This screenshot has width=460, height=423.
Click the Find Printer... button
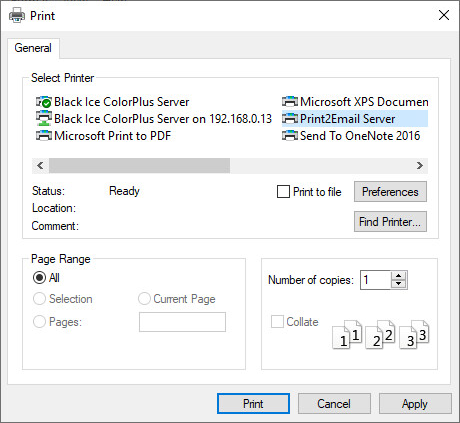coord(390,222)
